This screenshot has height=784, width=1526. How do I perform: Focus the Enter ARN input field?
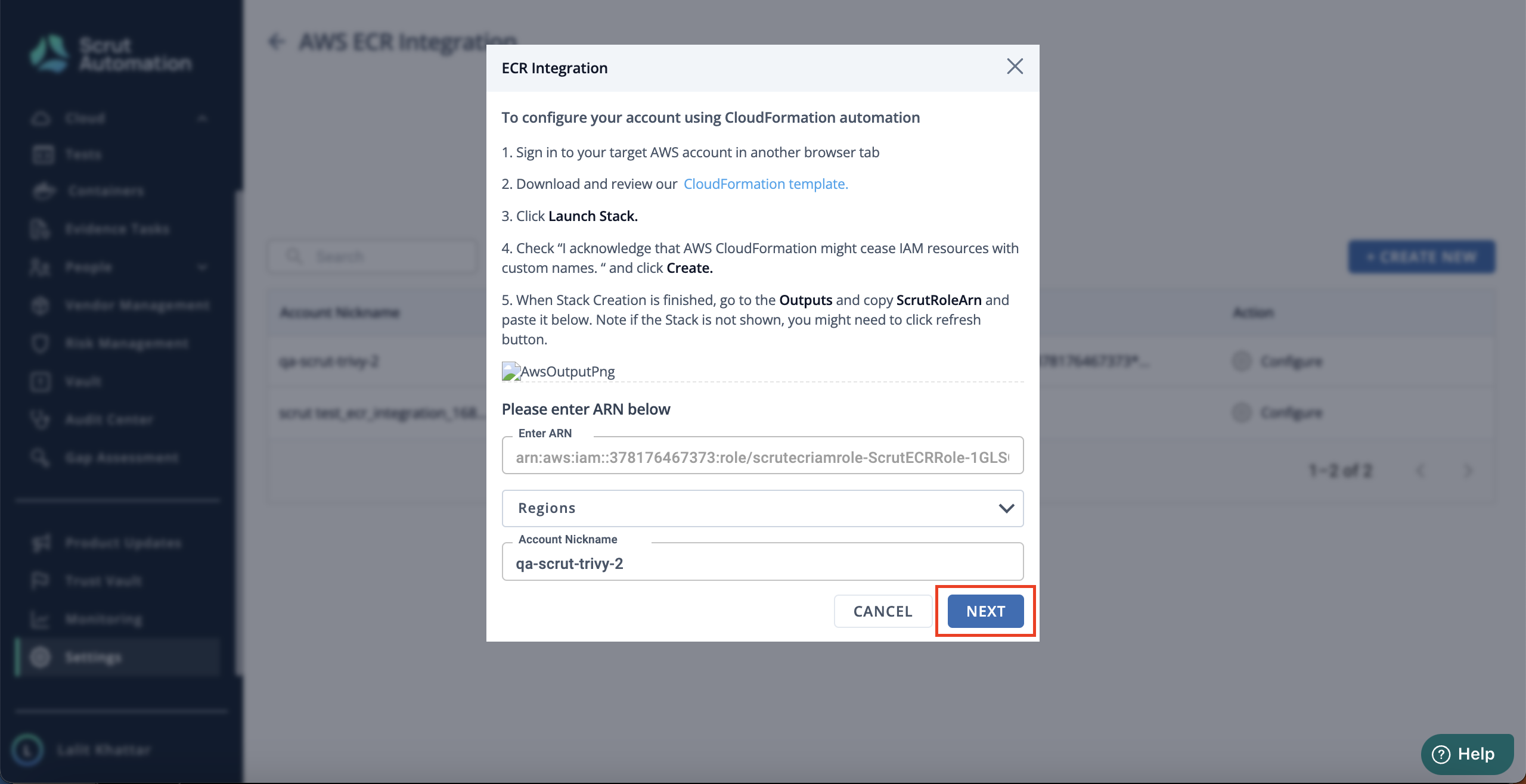(x=762, y=456)
